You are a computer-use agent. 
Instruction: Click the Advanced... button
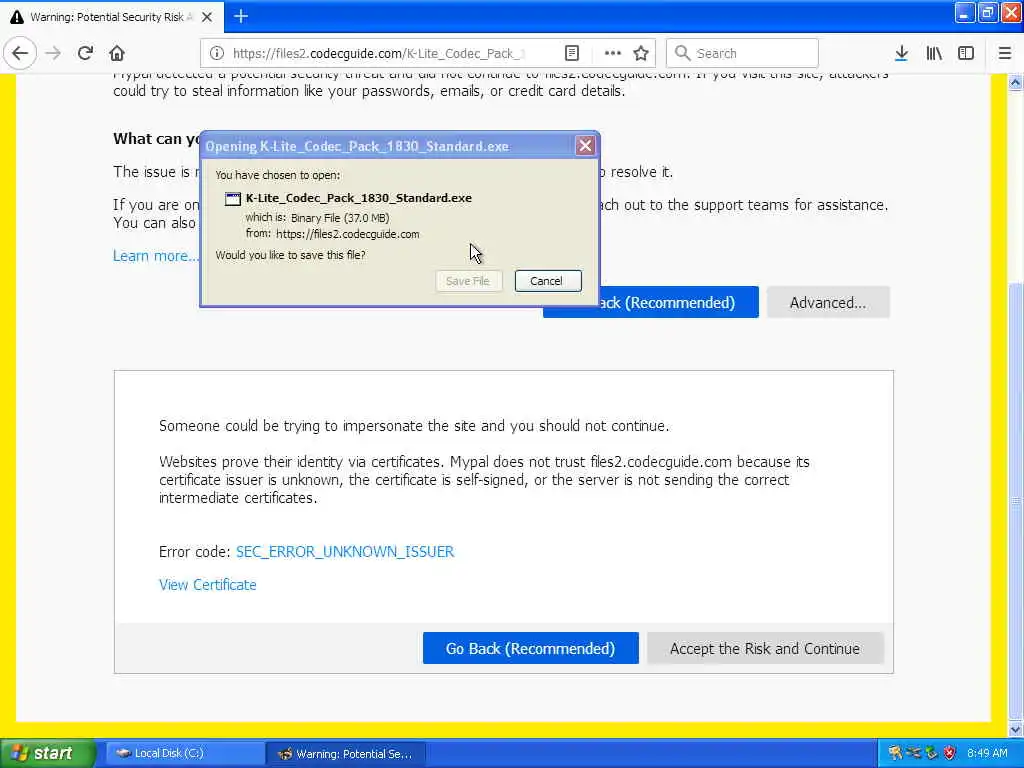tap(828, 302)
